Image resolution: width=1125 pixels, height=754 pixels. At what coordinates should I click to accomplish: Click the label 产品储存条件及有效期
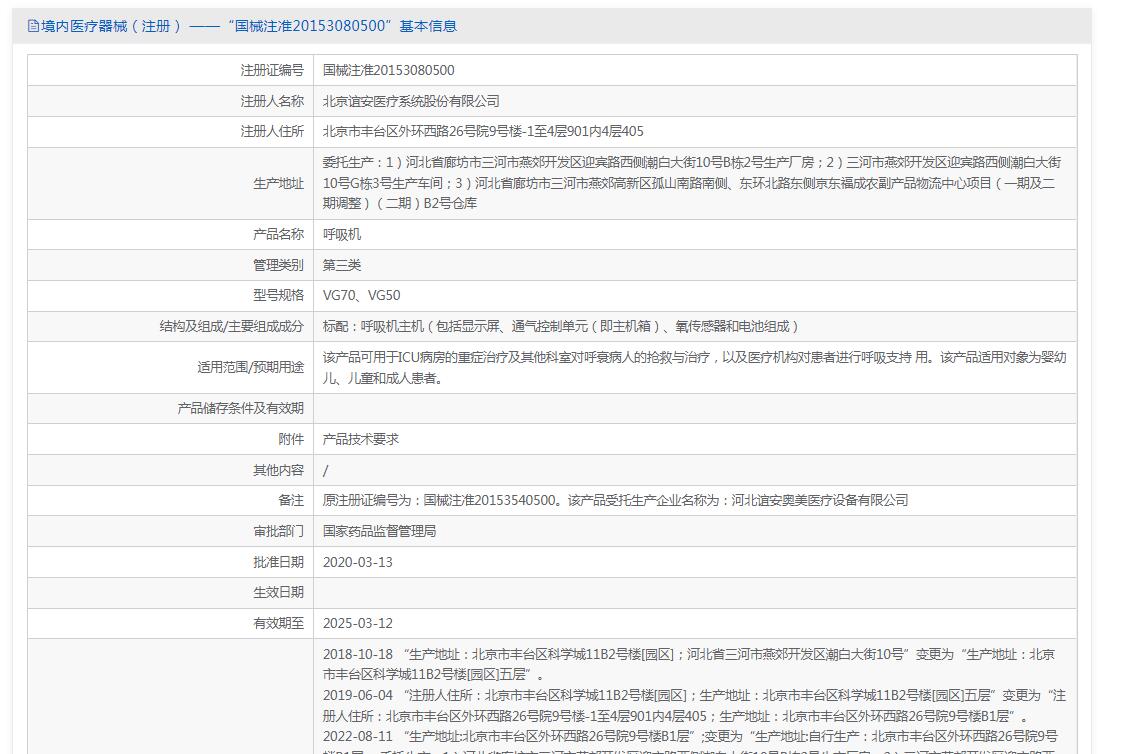tap(240, 408)
